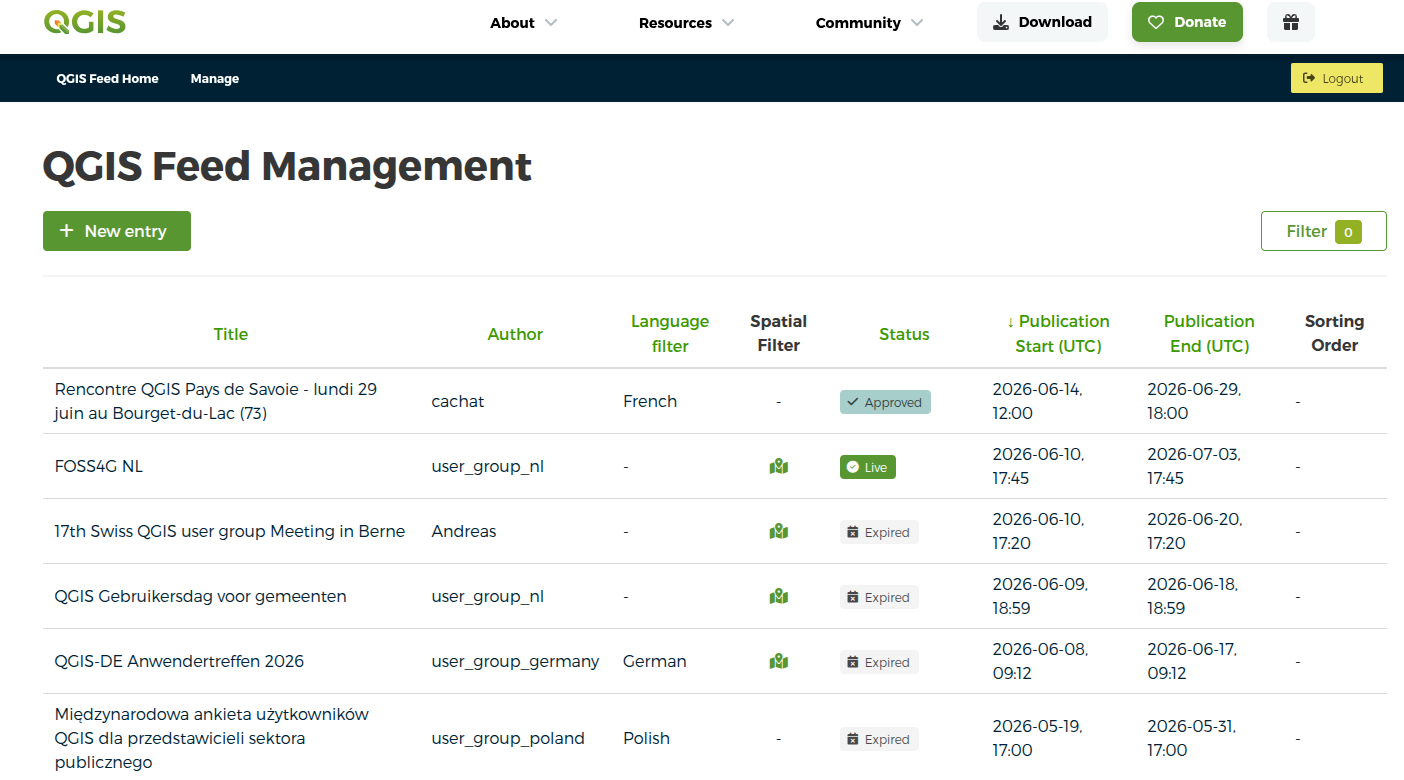Image resolution: width=1404 pixels, height=780 pixels.
Task: Sort by Publication End (UTC)
Action: coord(1209,334)
